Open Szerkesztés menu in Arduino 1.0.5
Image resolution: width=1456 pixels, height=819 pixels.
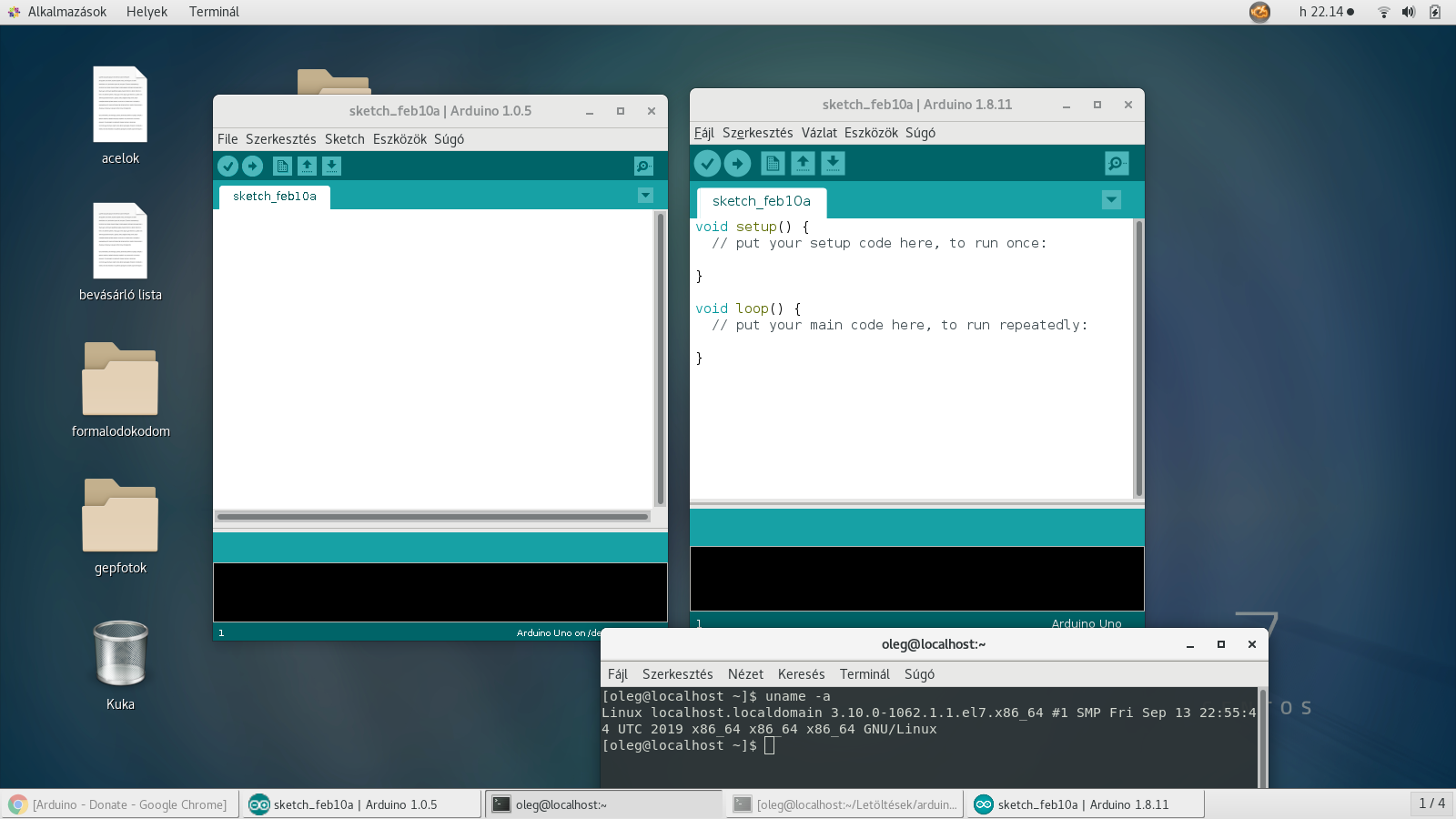pos(281,139)
